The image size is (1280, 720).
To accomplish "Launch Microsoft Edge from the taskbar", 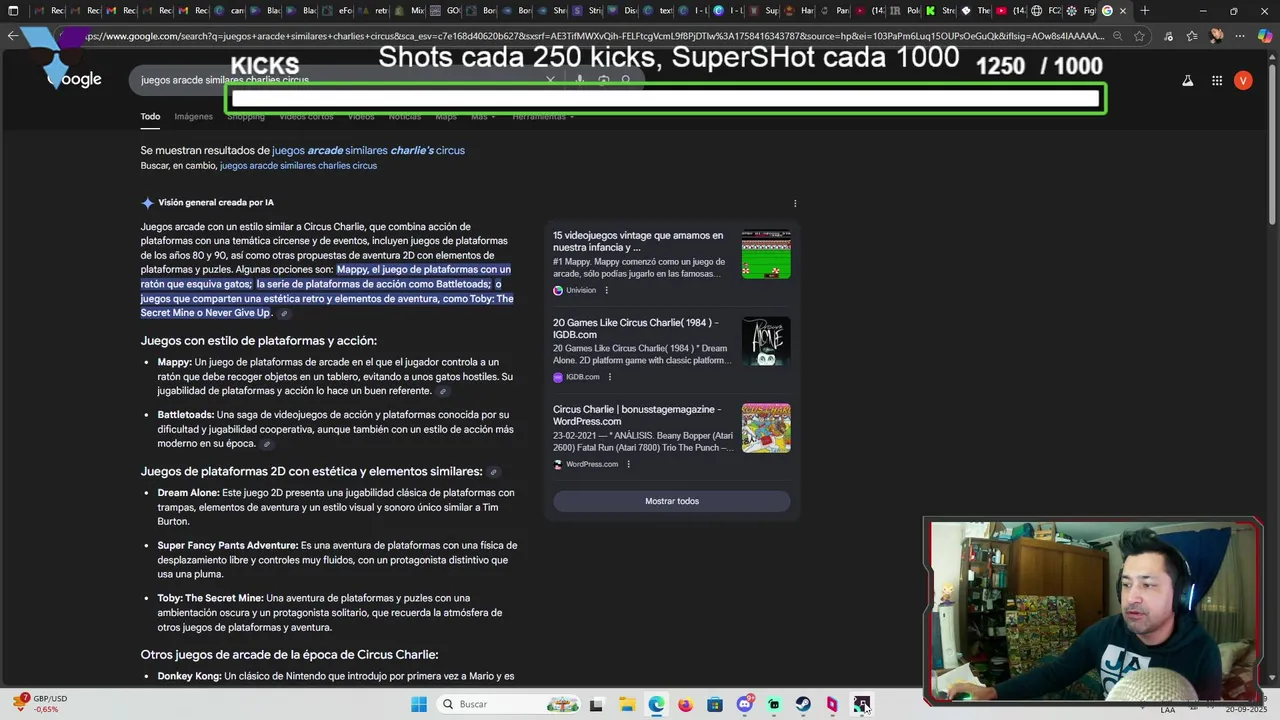I will (656, 705).
